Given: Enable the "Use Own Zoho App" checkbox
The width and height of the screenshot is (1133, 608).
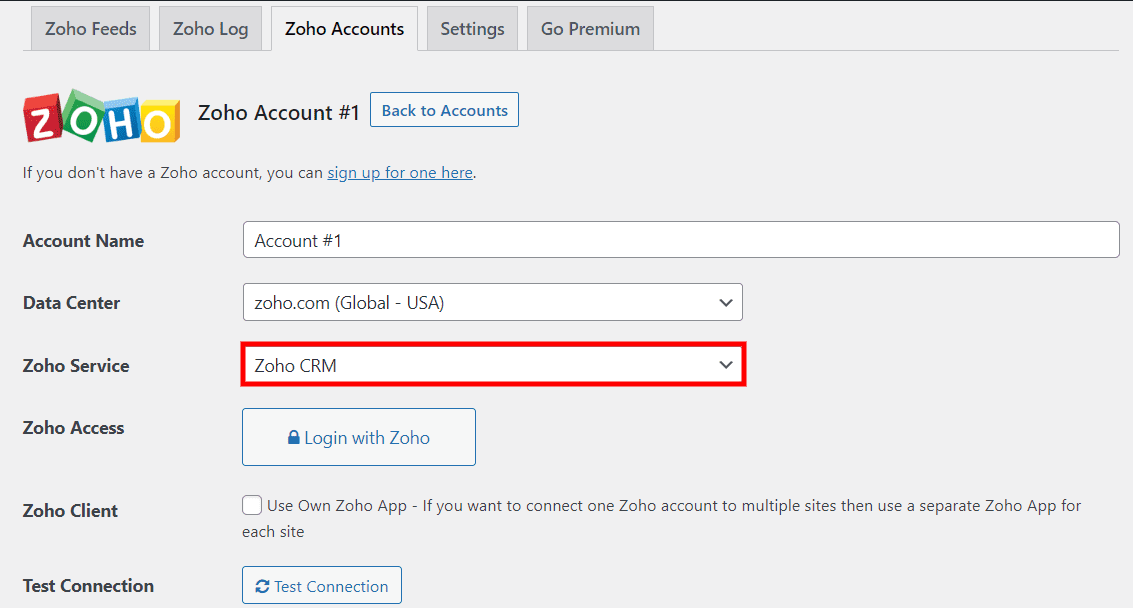Looking at the screenshot, I should (x=252, y=505).
